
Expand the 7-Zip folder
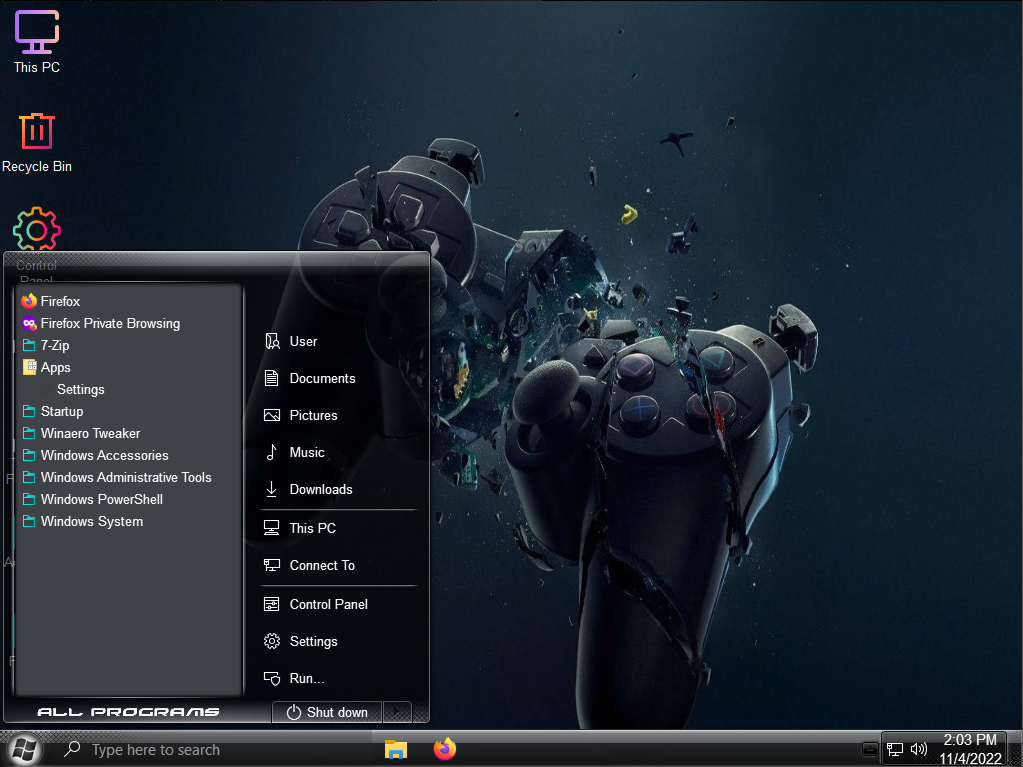tap(55, 345)
